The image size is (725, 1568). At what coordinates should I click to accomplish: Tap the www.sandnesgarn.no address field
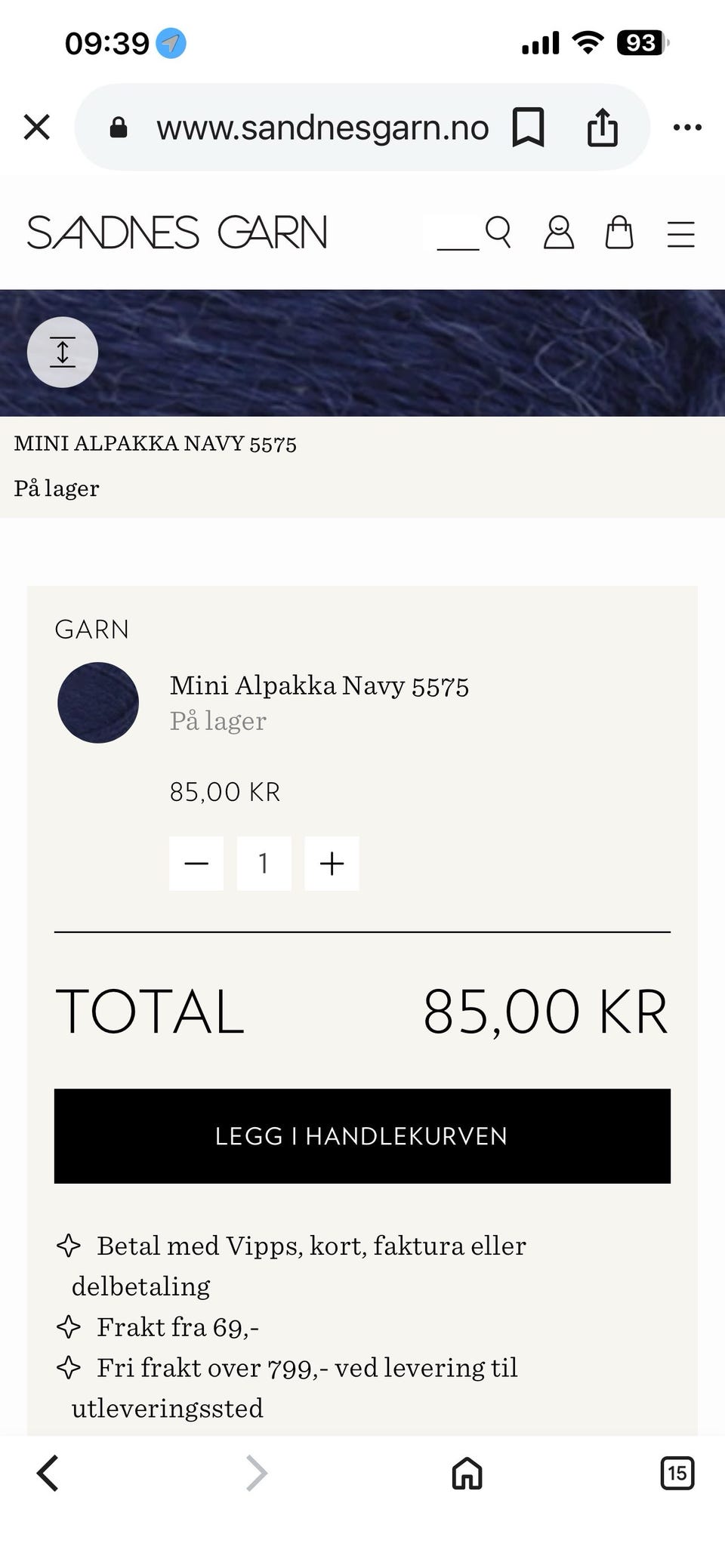(322, 128)
